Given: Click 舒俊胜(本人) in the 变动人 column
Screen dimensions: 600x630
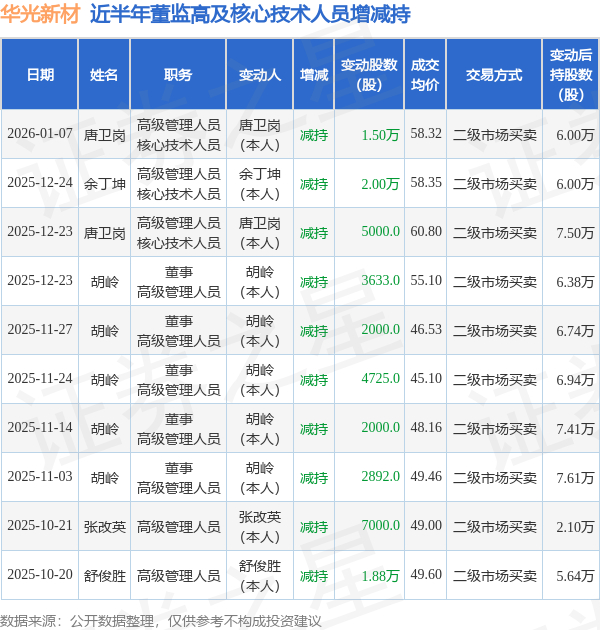Looking at the screenshot, I should [x=260, y=576].
